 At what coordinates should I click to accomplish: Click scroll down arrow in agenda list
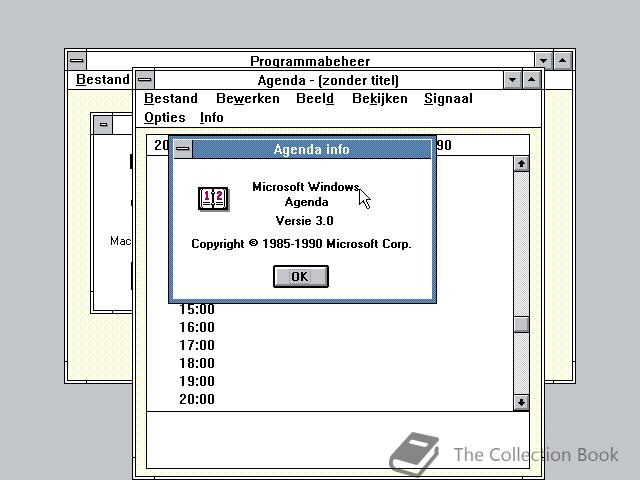point(521,402)
